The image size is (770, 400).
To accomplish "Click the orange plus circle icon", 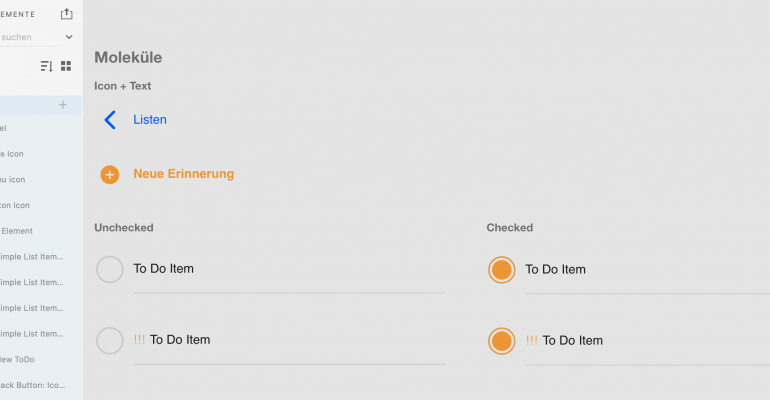I will point(110,174).
